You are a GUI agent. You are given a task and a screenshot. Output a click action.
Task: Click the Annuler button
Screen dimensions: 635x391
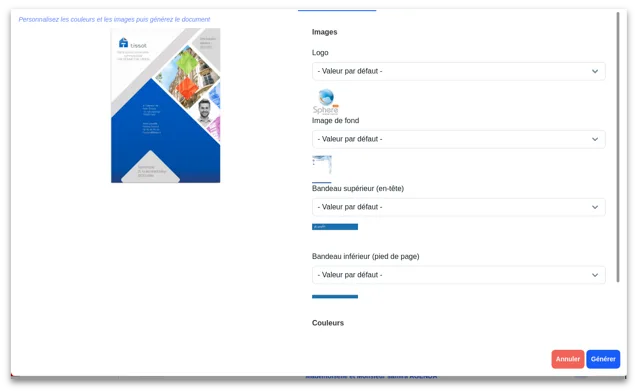[x=567, y=359]
